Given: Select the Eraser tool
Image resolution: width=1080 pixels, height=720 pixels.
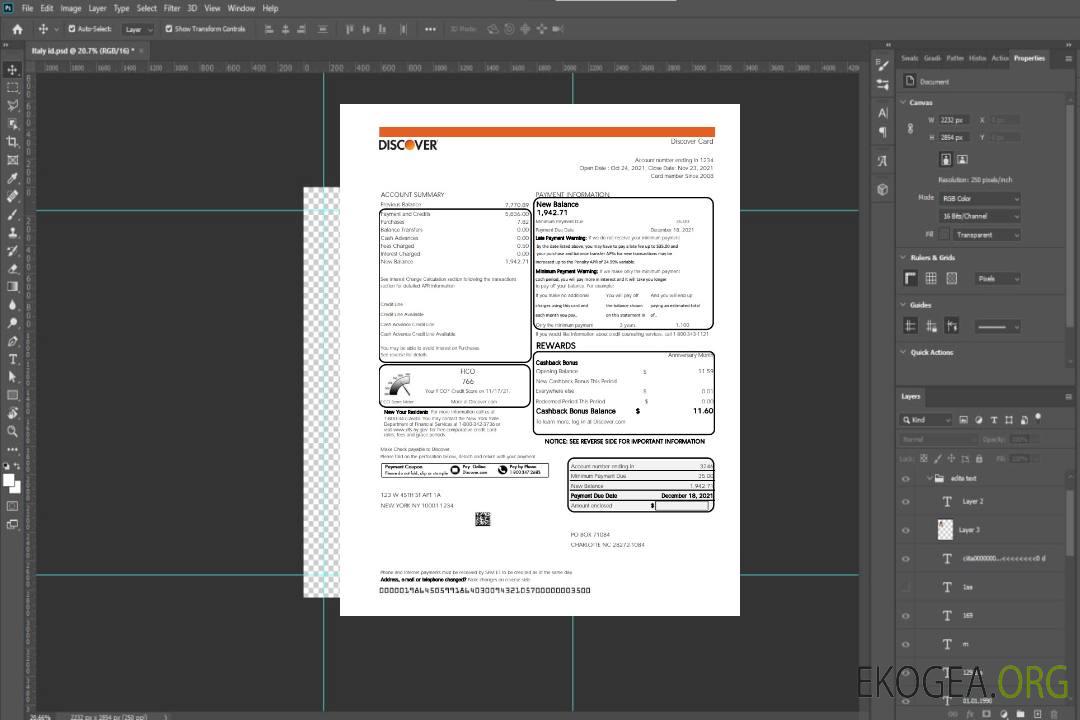Looking at the screenshot, I should coord(12,269).
